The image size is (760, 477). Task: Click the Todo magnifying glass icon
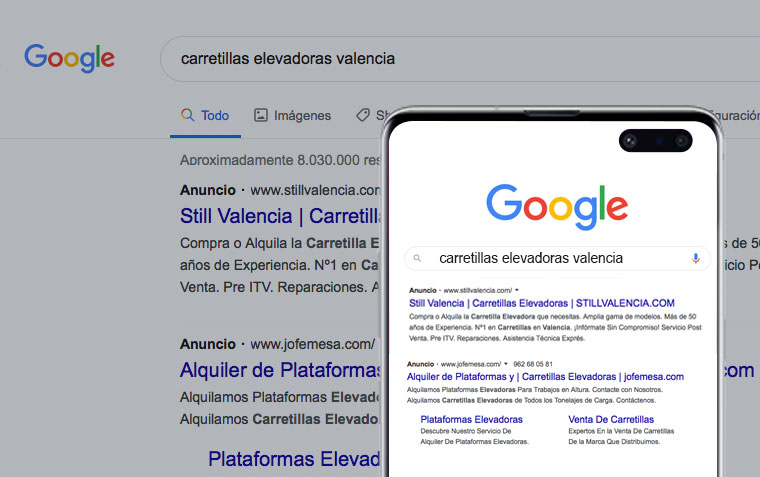click(187, 115)
